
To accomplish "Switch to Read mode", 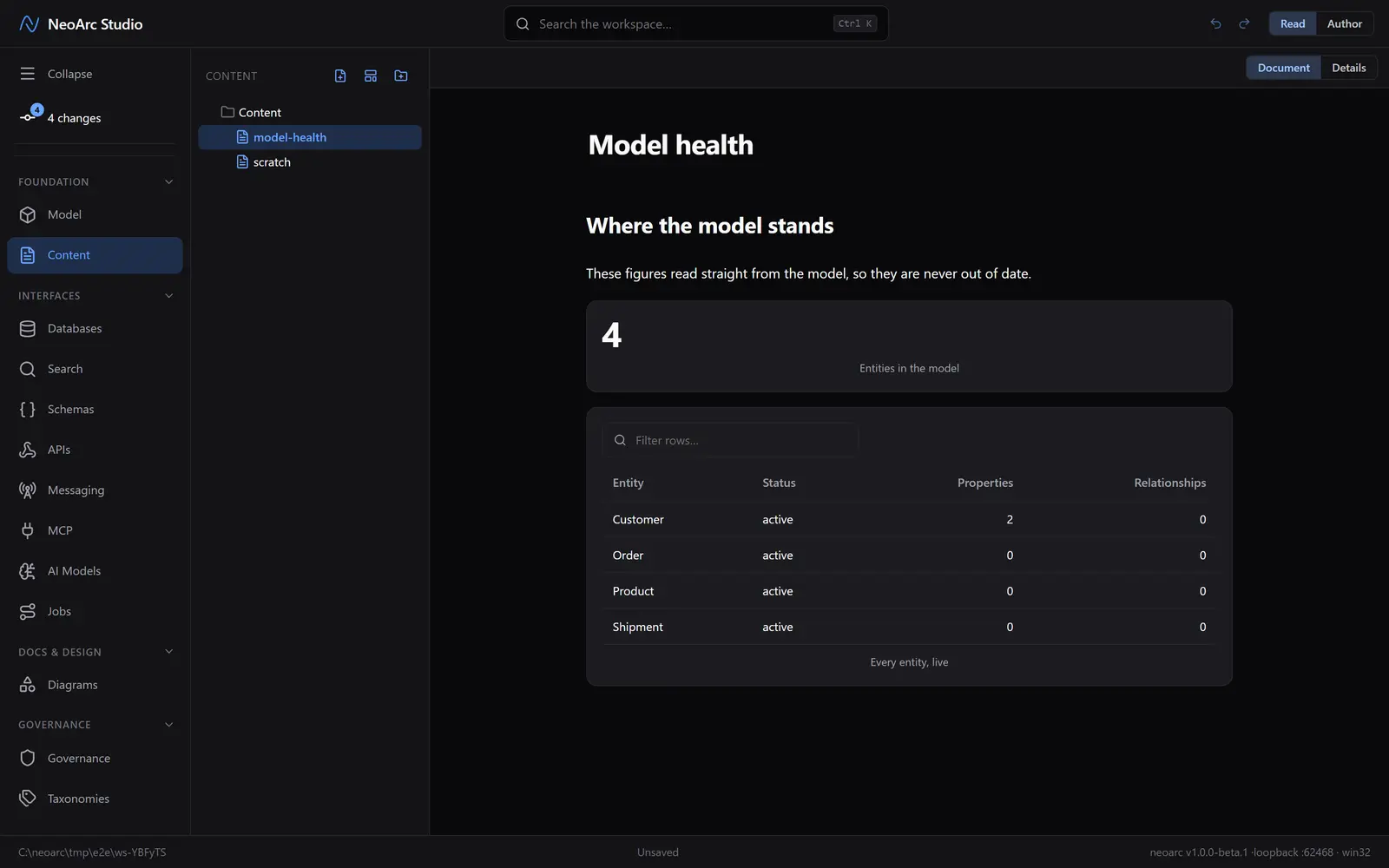I will pyautogui.click(x=1293, y=24).
